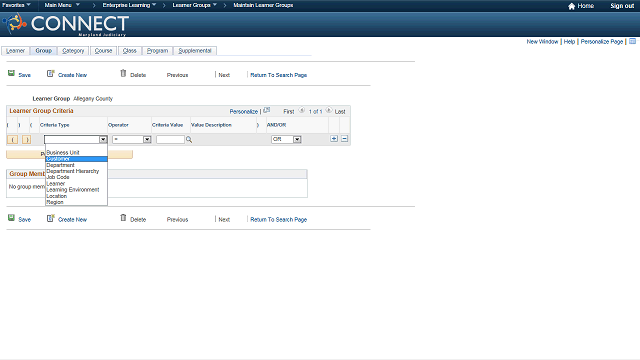Screen dimensions: 640x360
Task: Click Sign out
Action: pos(622,6)
